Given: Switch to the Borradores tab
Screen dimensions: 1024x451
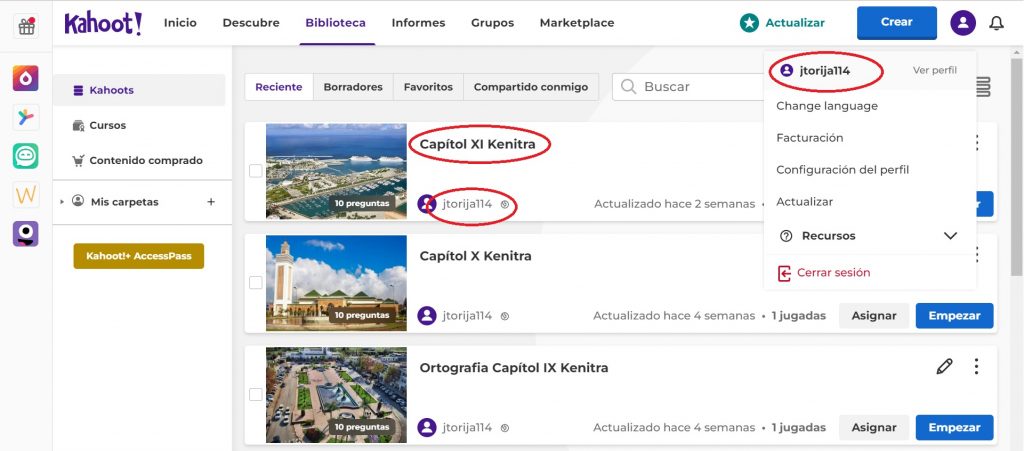Looking at the screenshot, I should pos(353,87).
